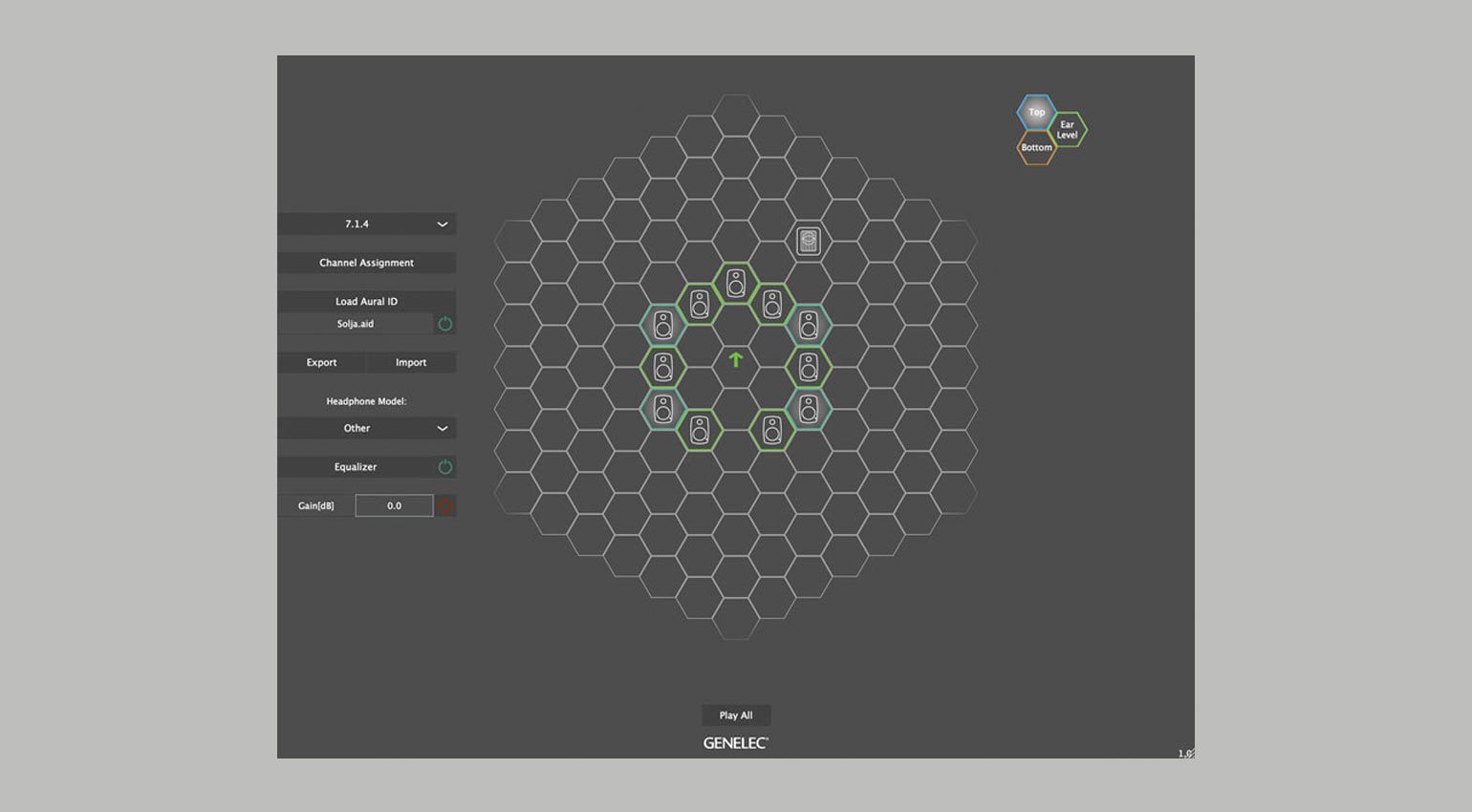Select the subwoofer icon in the grid

coord(809,241)
